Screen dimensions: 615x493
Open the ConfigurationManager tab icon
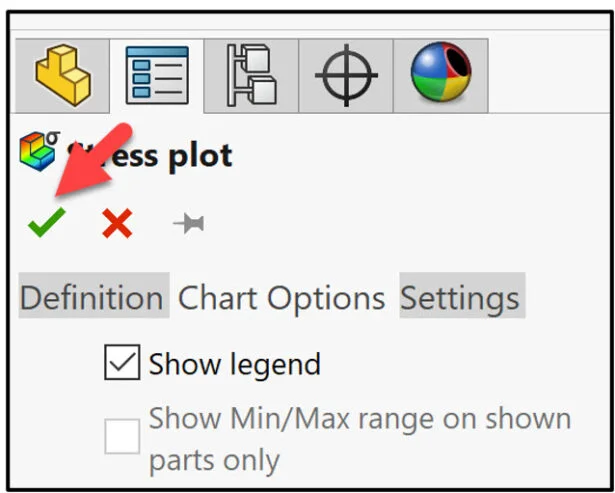click(x=251, y=76)
